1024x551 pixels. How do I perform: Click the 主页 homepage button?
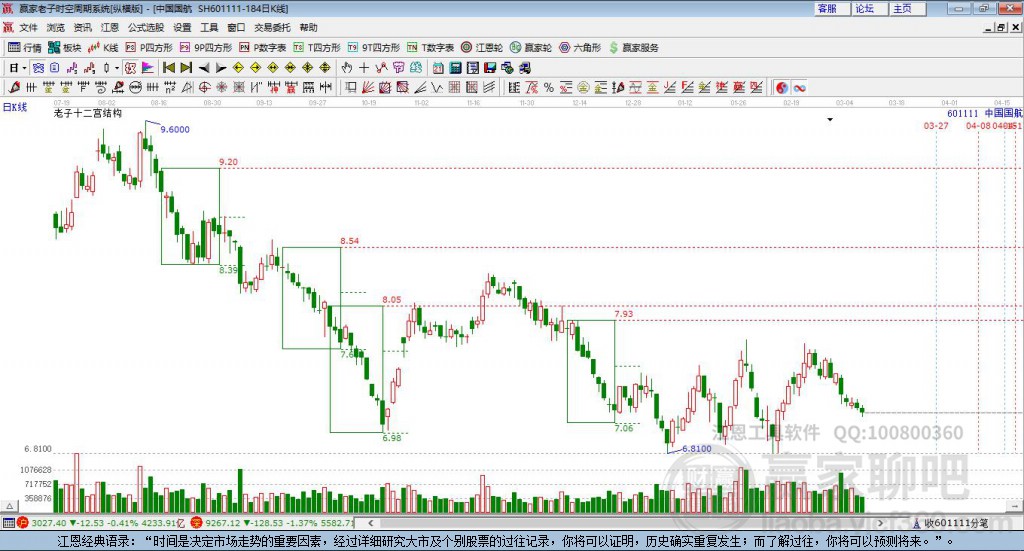[908, 8]
